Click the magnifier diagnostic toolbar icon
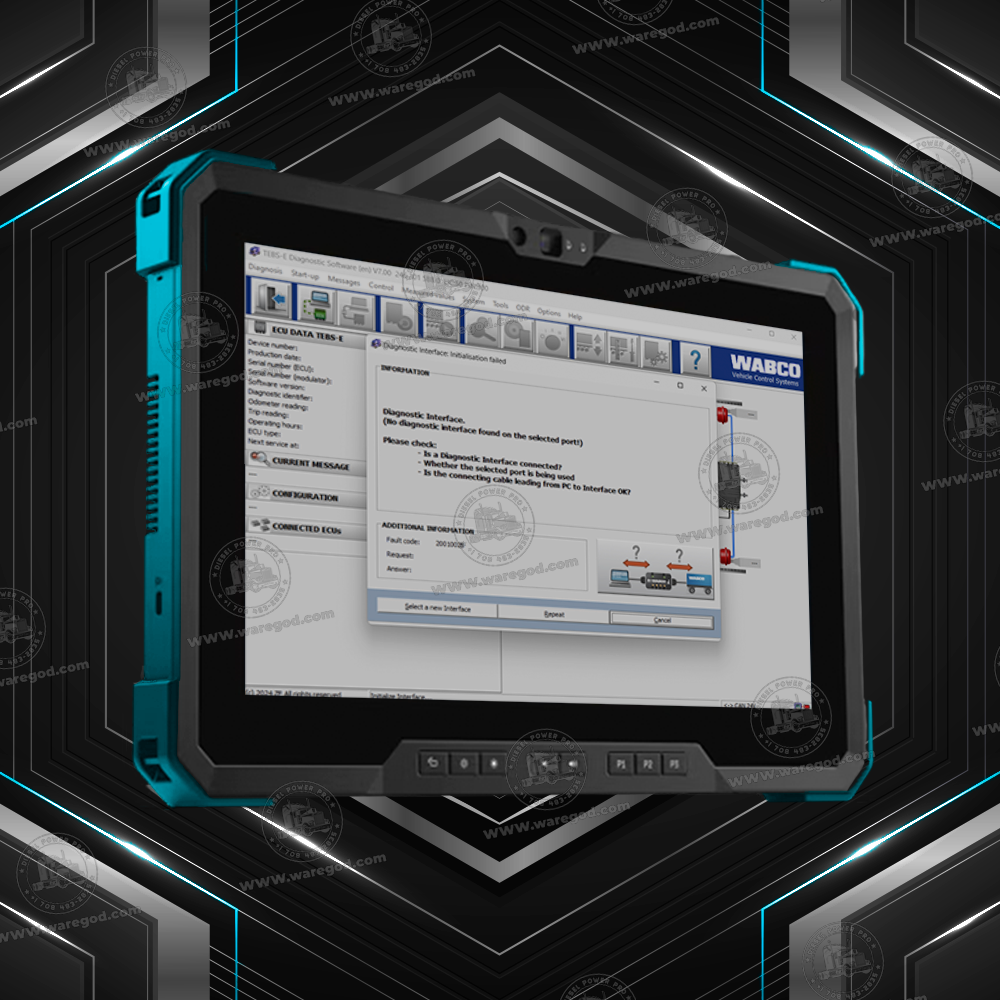 coord(482,328)
